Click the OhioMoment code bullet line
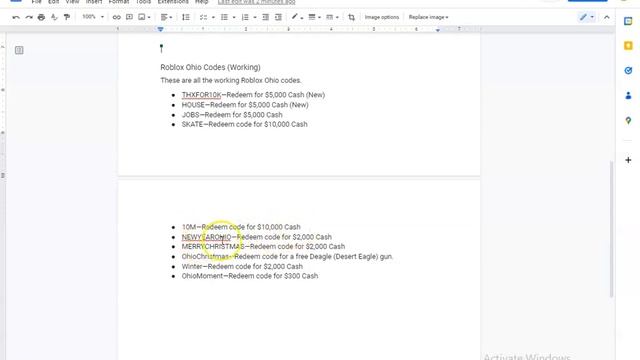The image size is (640, 360). 250,276
